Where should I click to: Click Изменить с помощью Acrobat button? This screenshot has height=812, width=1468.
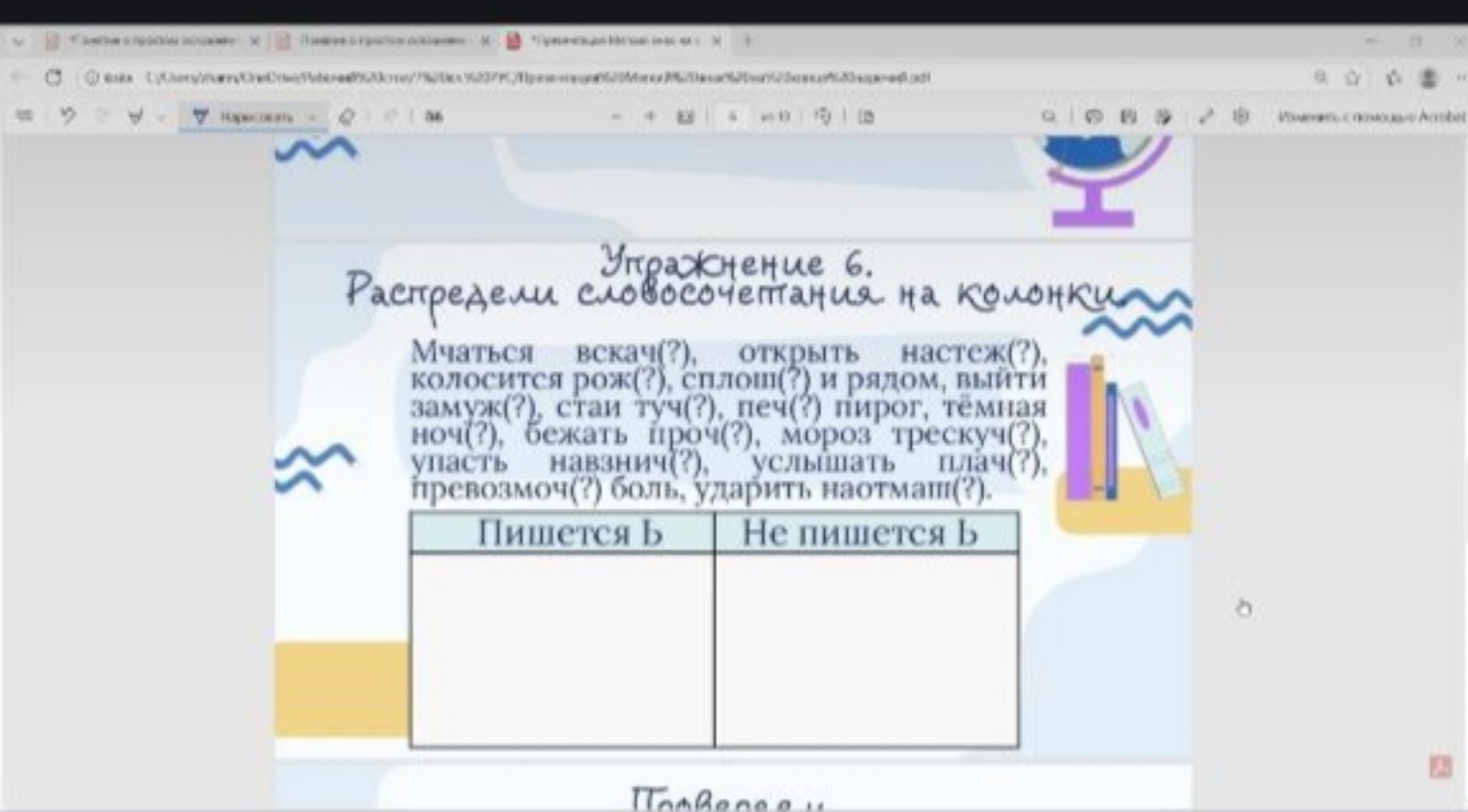[x=1367, y=116]
